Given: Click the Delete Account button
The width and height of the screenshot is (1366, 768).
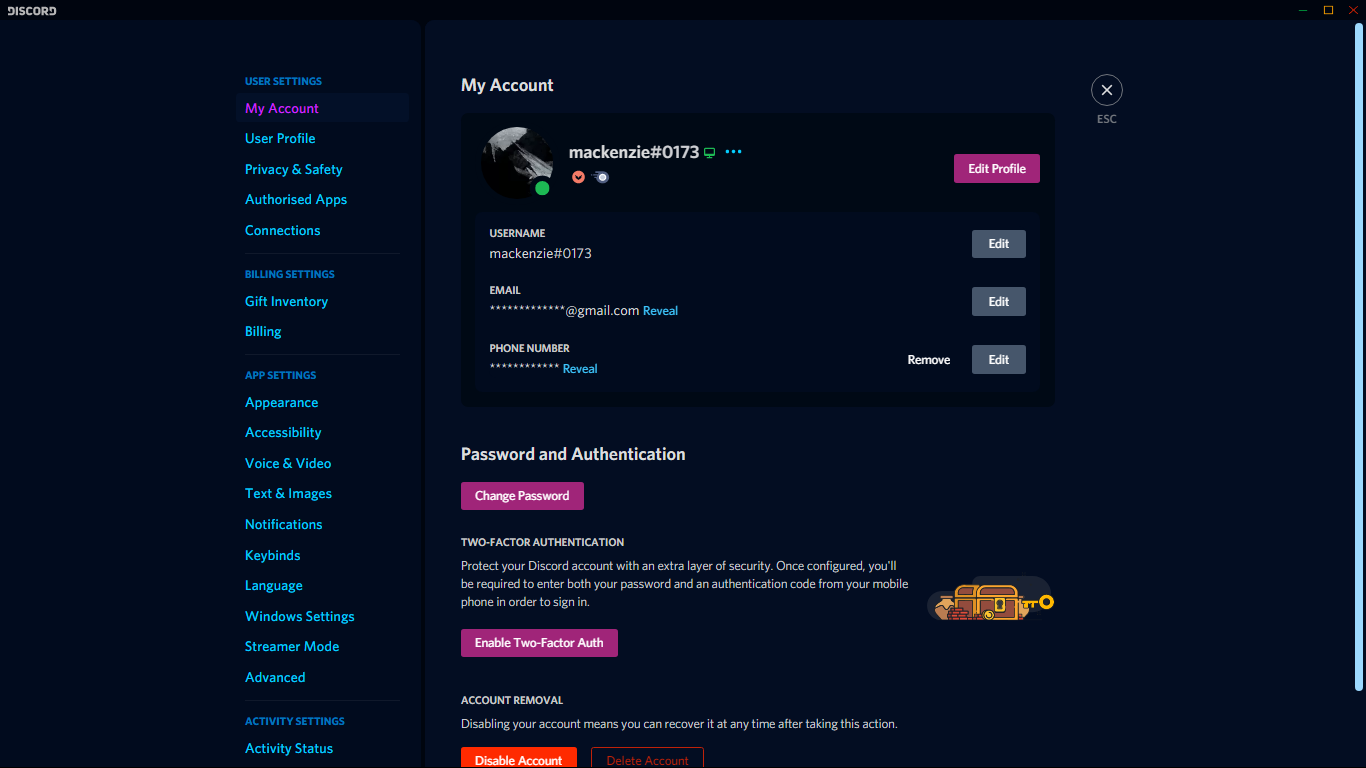Looking at the screenshot, I should (x=647, y=758).
